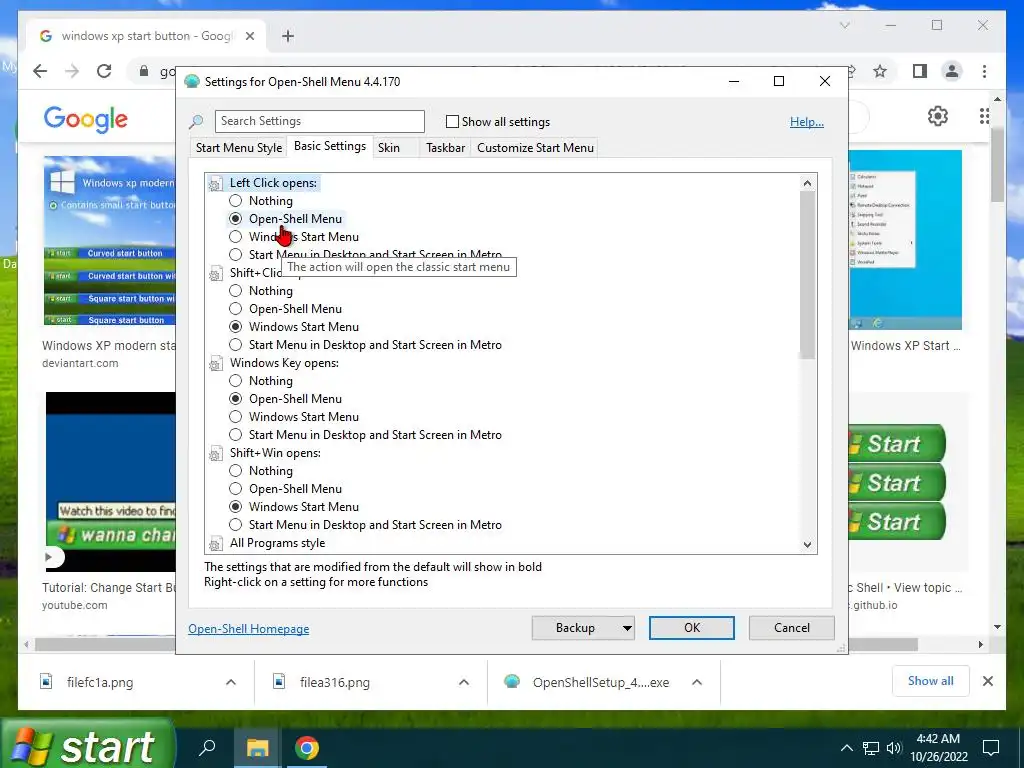Open the notification center icon
1024x768 pixels.
pyautogui.click(x=991, y=748)
